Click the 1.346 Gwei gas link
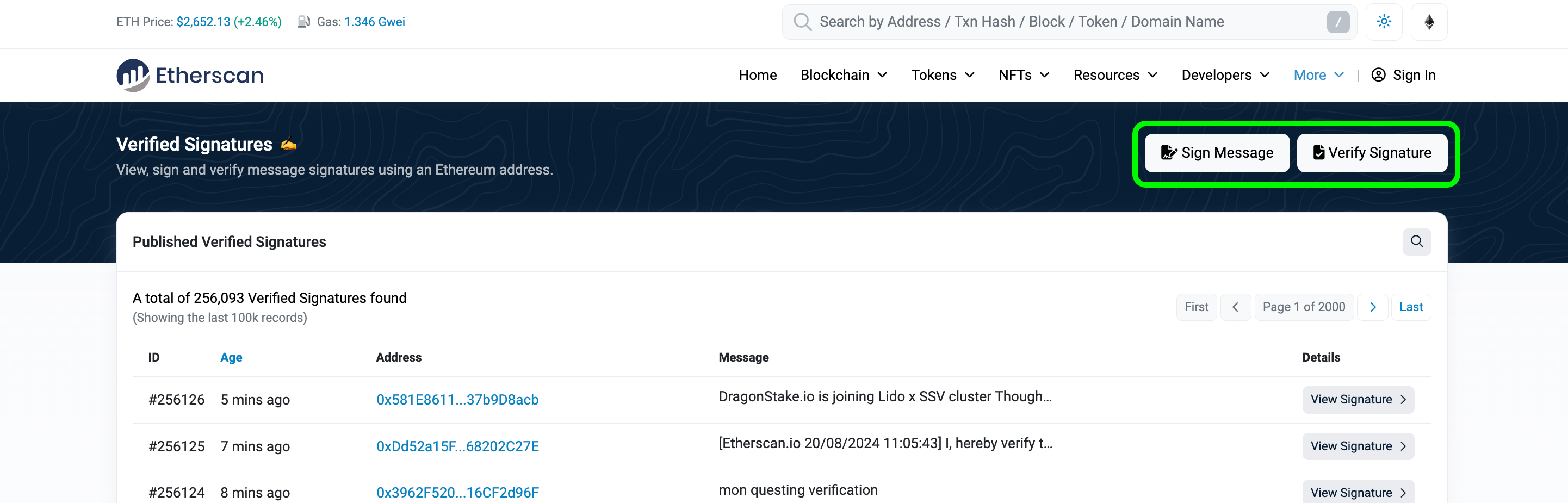Image resolution: width=1568 pixels, height=503 pixels. (x=374, y=22)
